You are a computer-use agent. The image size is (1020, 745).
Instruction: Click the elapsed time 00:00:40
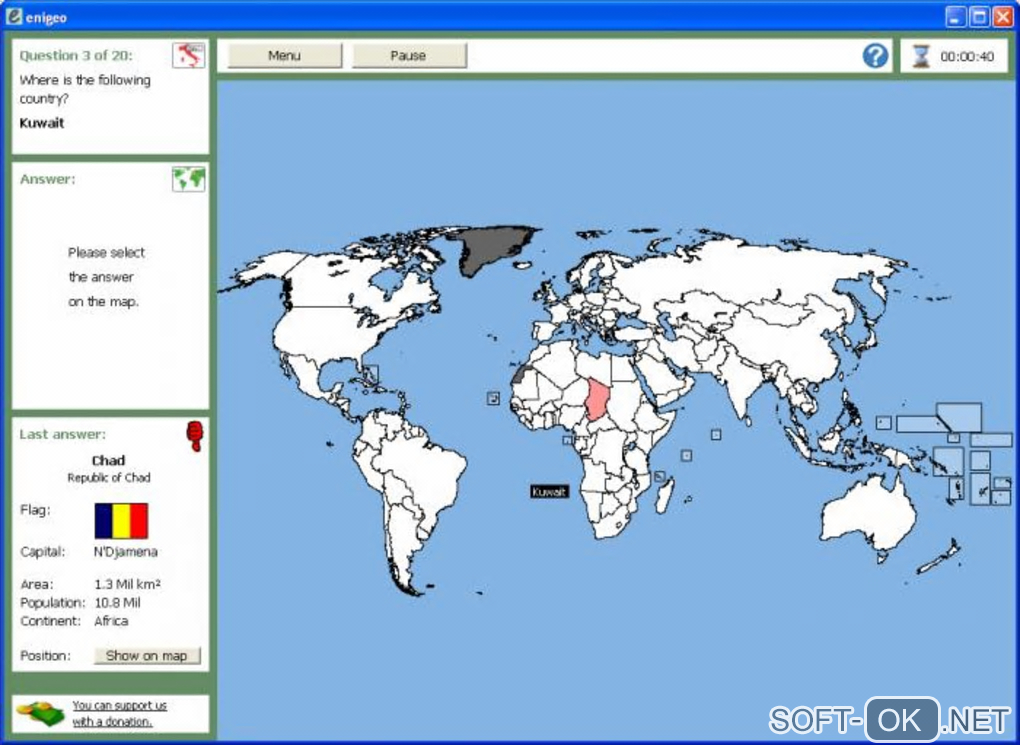pos(967,57)
